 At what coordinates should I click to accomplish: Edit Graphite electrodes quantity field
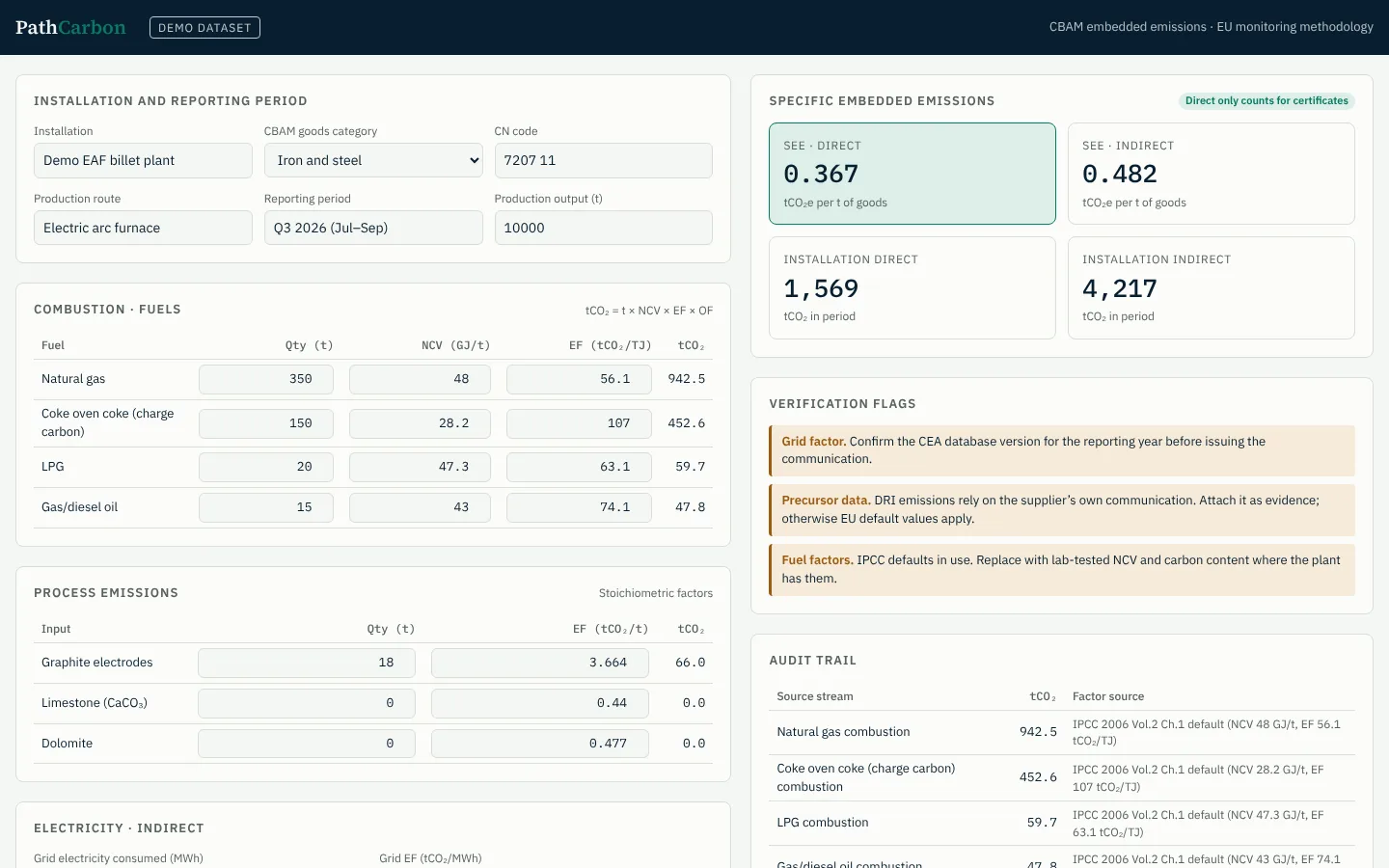coord(307,663)
